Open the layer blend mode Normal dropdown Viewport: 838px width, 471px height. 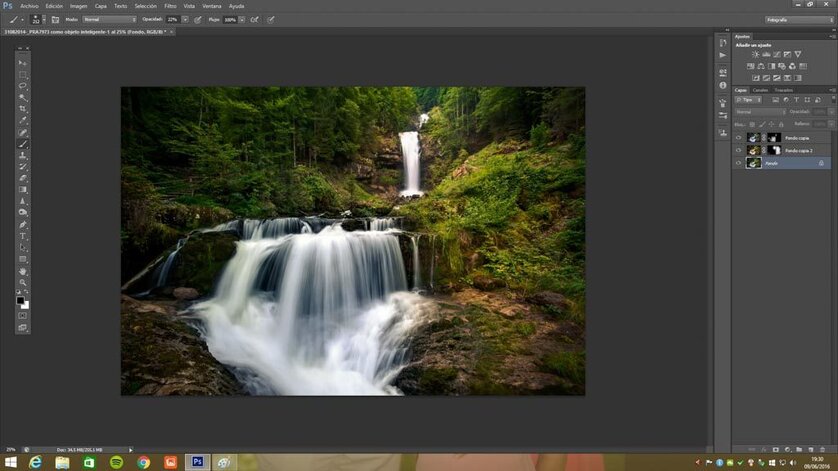(760, 111)
